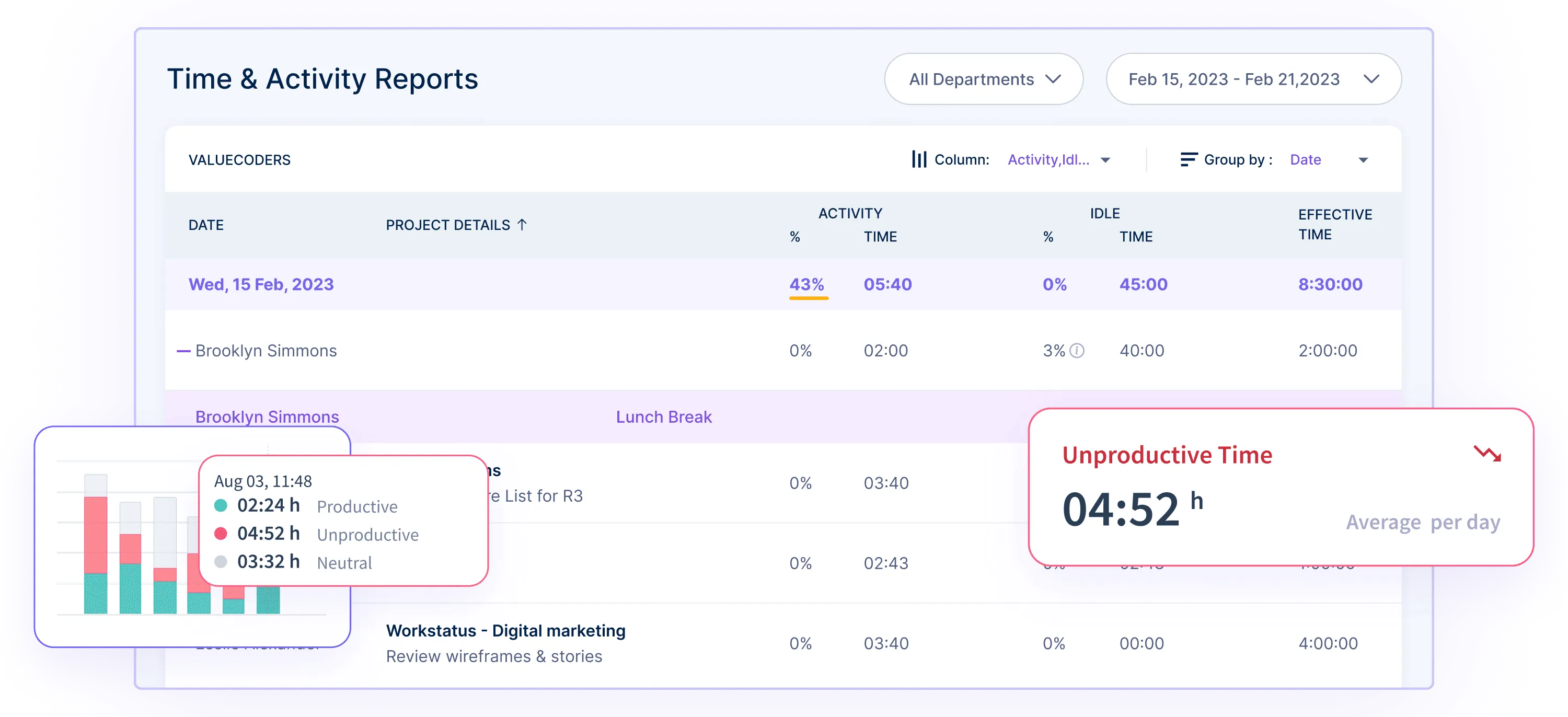
Task: Click the idle info icon beside 3%
Action: (x=1077, y=351)
